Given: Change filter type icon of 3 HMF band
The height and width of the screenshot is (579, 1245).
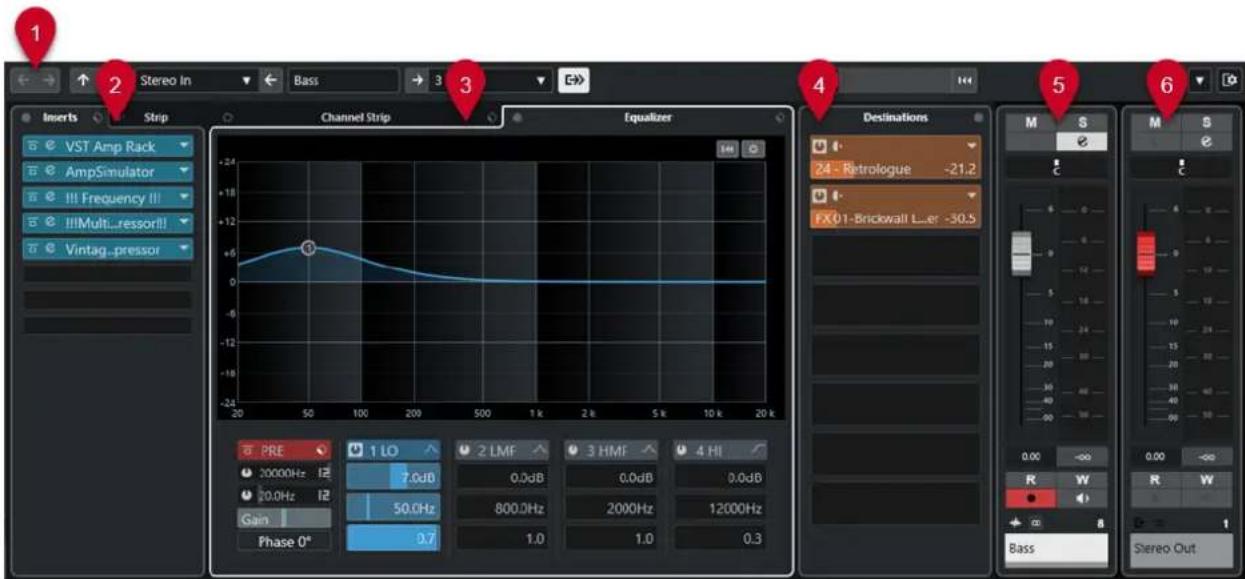Looking at the screenshot, I should pyautogui.click(x=647, y=450).
